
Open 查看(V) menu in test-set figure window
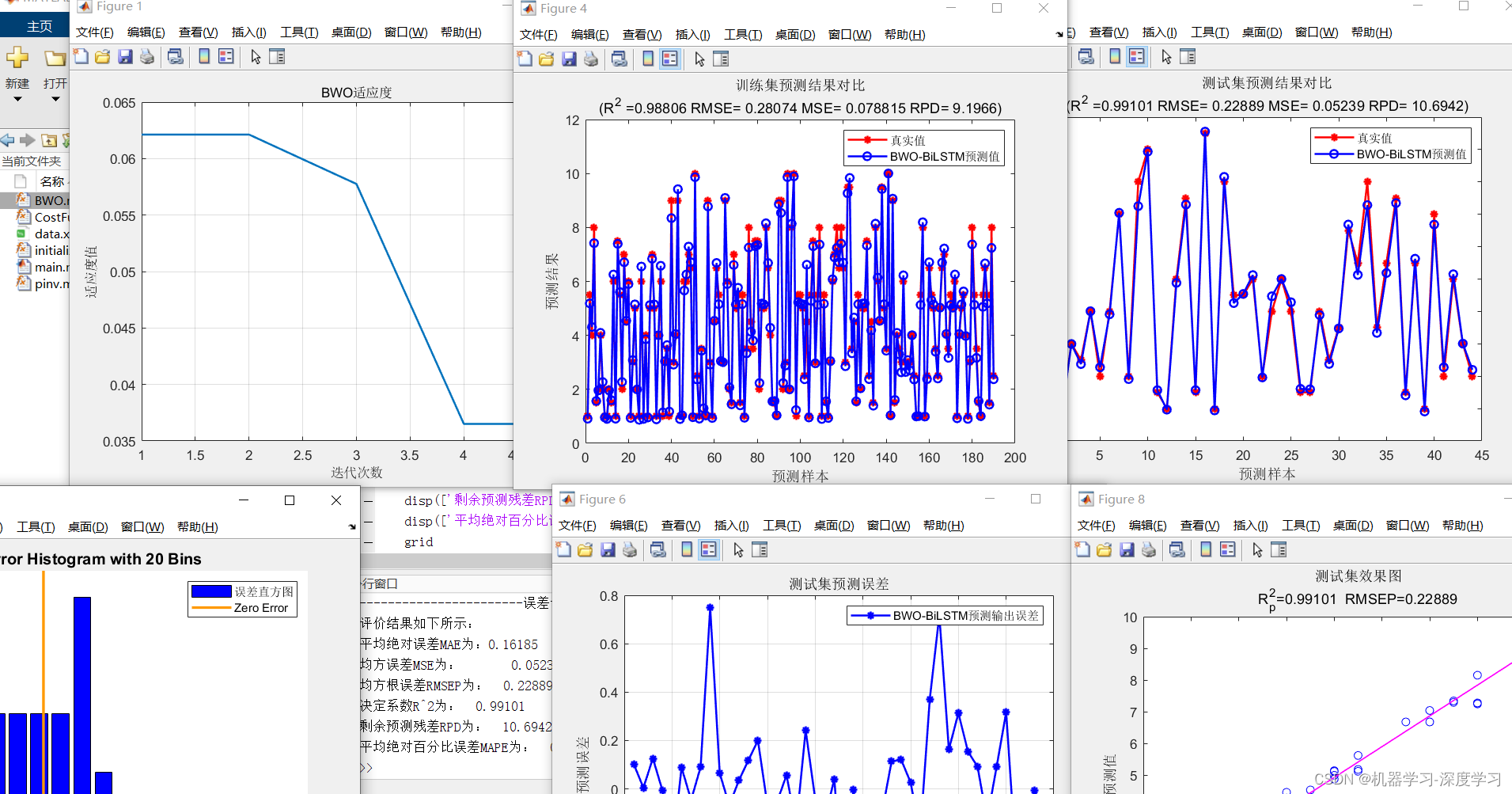(1108, 32)
